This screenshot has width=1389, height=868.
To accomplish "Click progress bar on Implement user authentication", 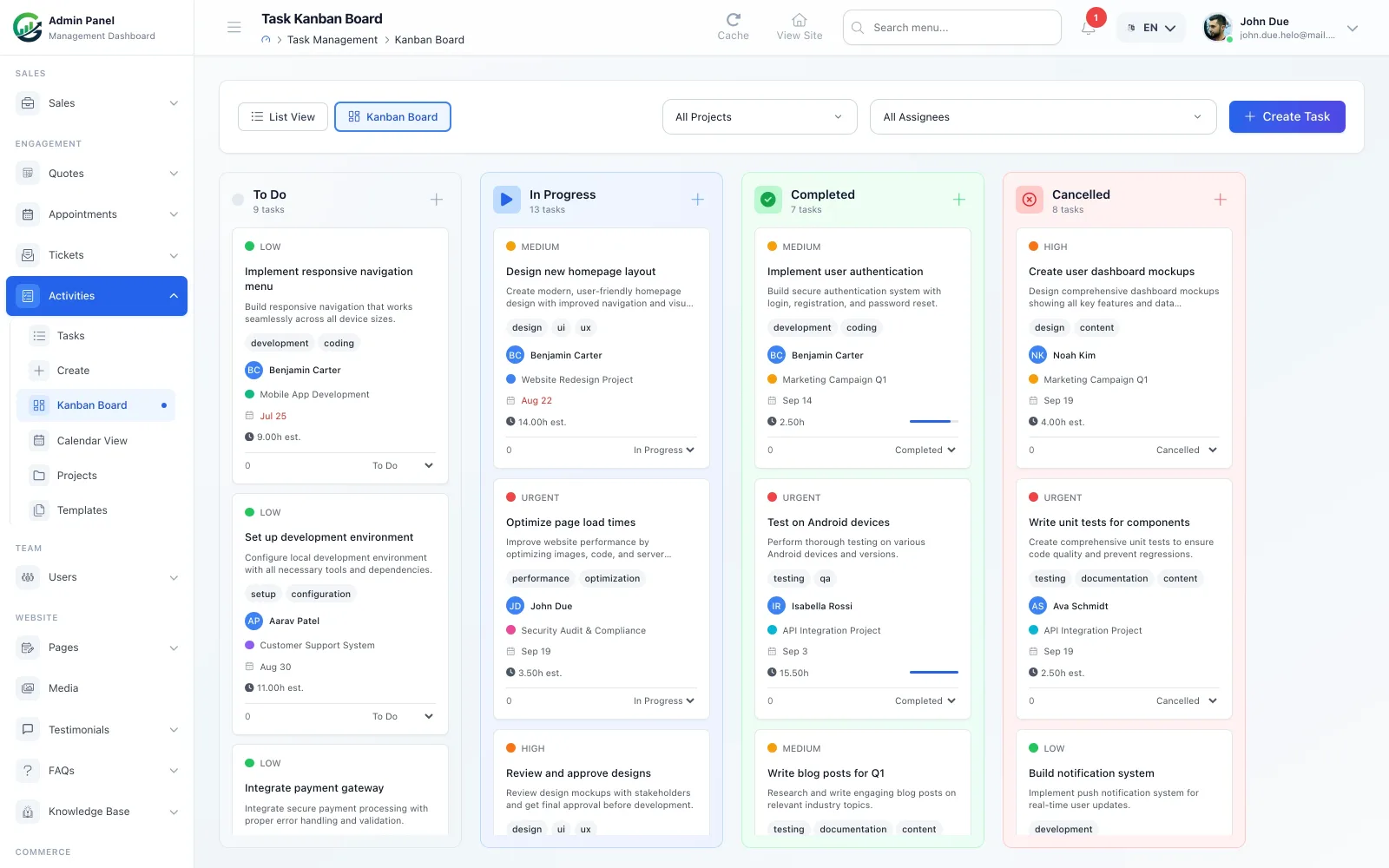I will (934, 422).
